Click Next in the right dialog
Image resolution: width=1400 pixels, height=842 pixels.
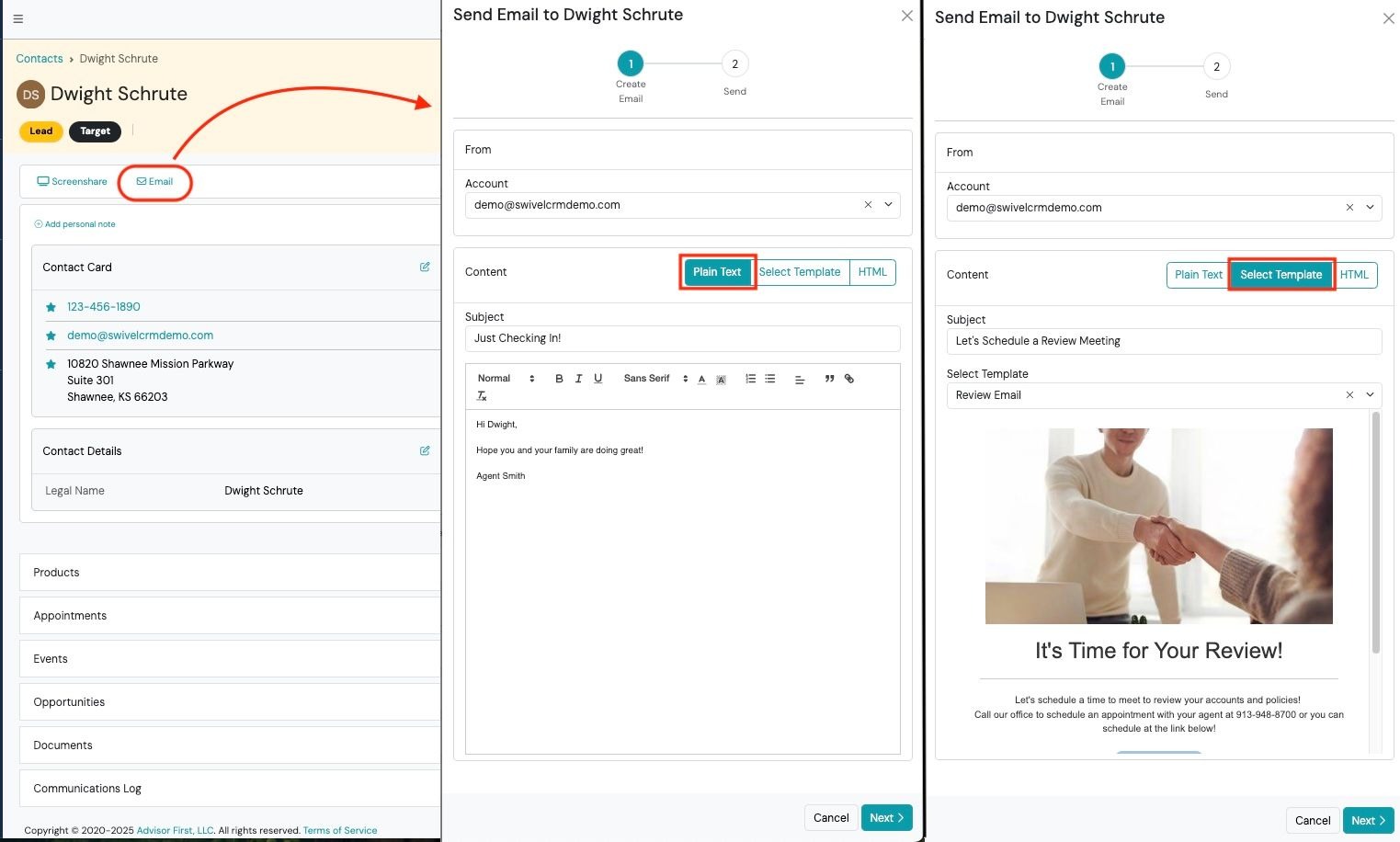coord(1369,821)
